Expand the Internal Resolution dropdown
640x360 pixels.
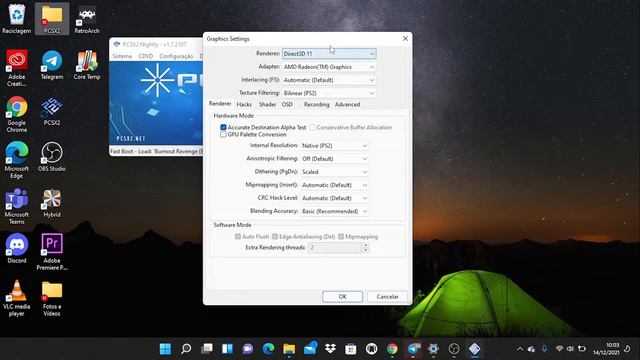(x=335, y=146)
